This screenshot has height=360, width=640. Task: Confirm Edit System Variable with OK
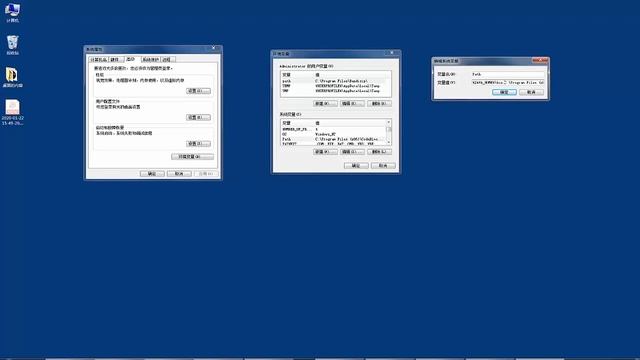click(504, 92)
